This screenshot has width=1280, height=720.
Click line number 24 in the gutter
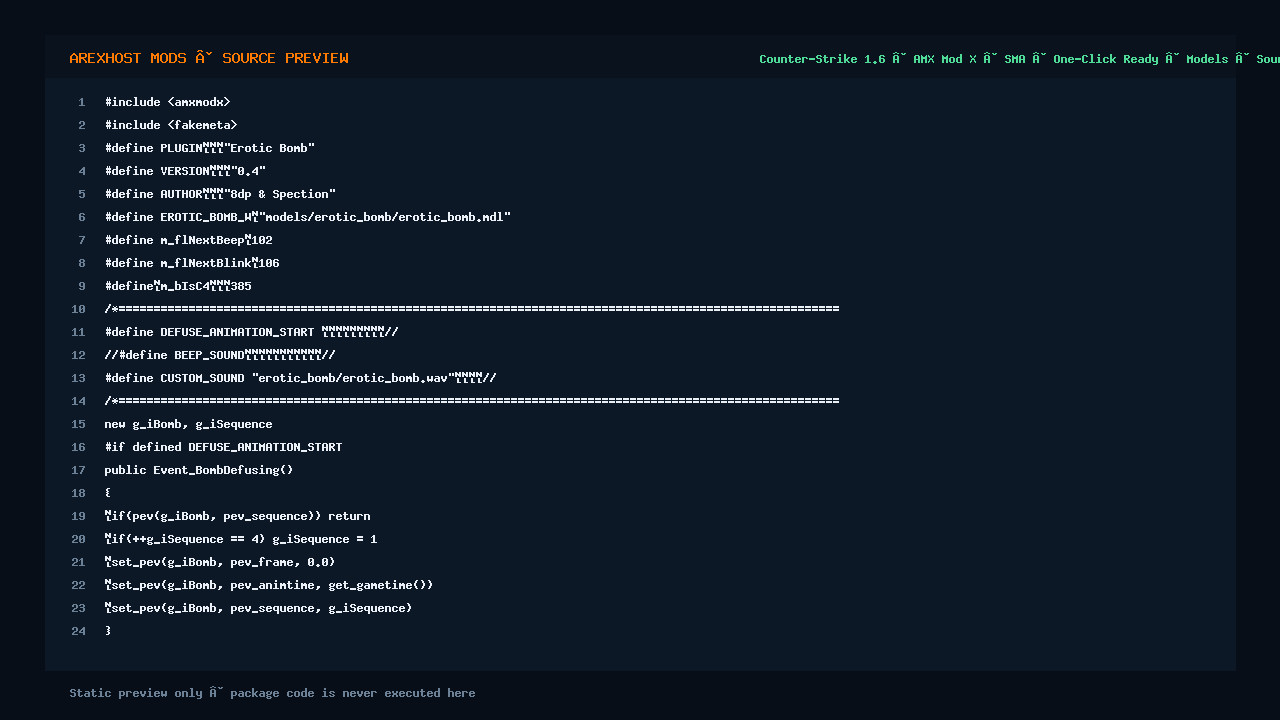click(79, 631)
